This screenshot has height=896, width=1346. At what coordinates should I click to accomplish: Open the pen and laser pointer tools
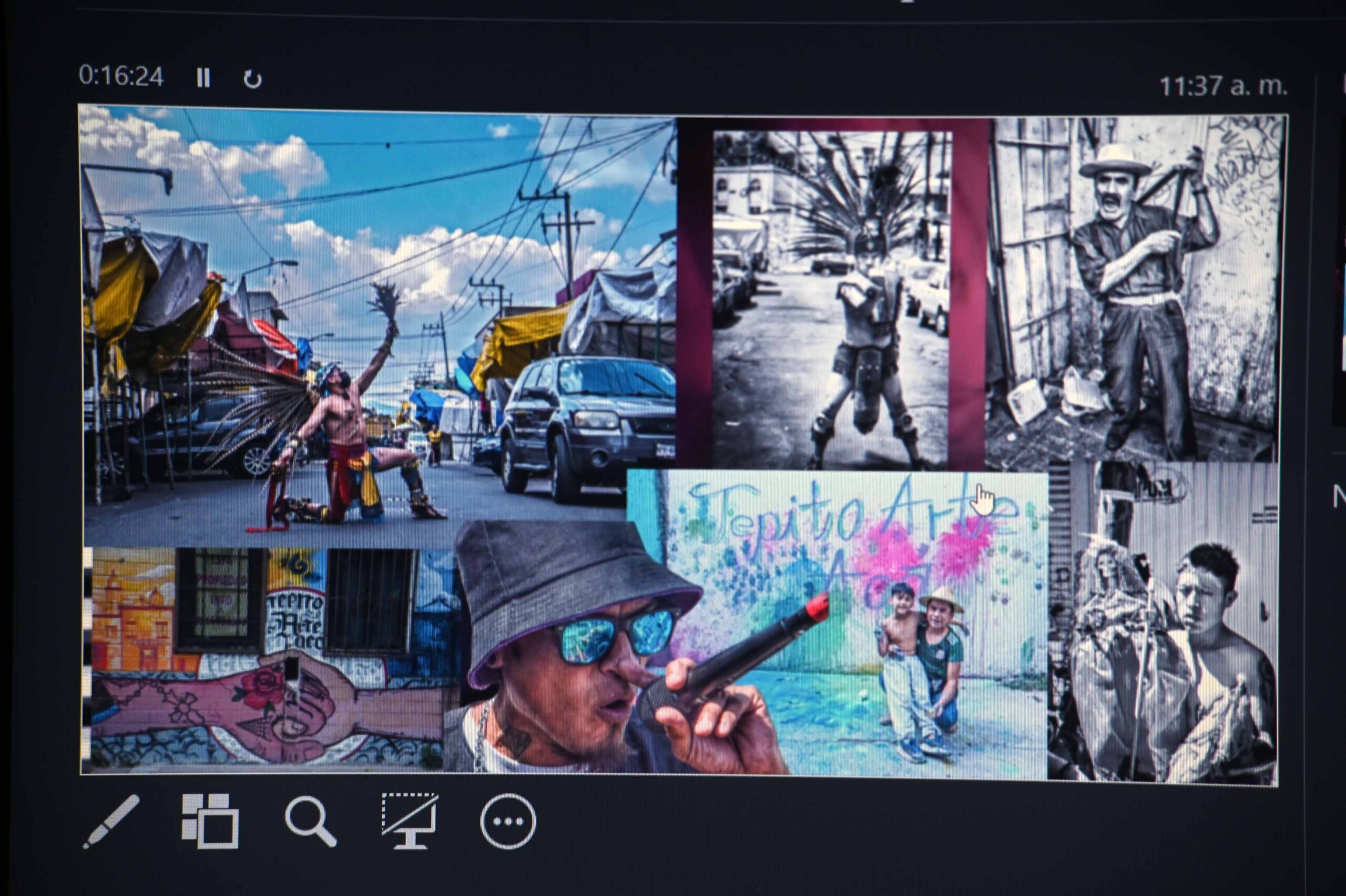point(111,821)
